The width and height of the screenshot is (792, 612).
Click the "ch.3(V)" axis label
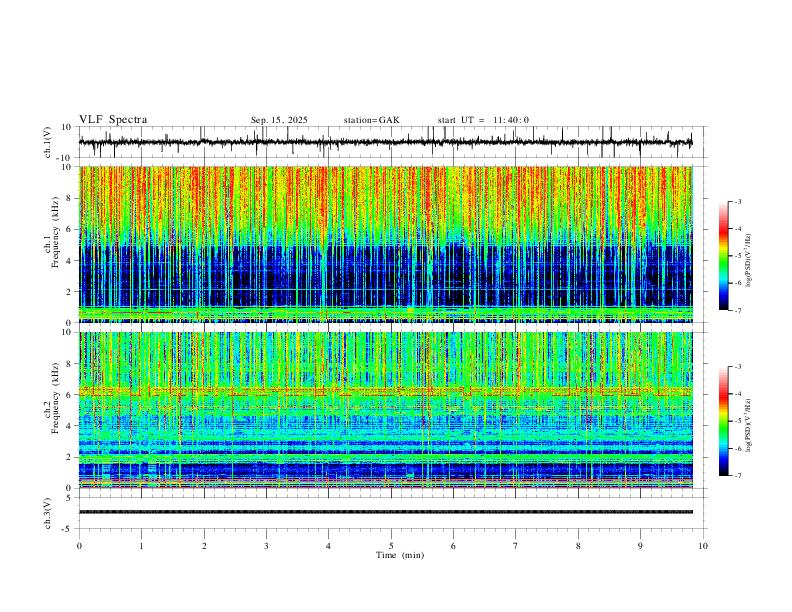tap(48, 513)
